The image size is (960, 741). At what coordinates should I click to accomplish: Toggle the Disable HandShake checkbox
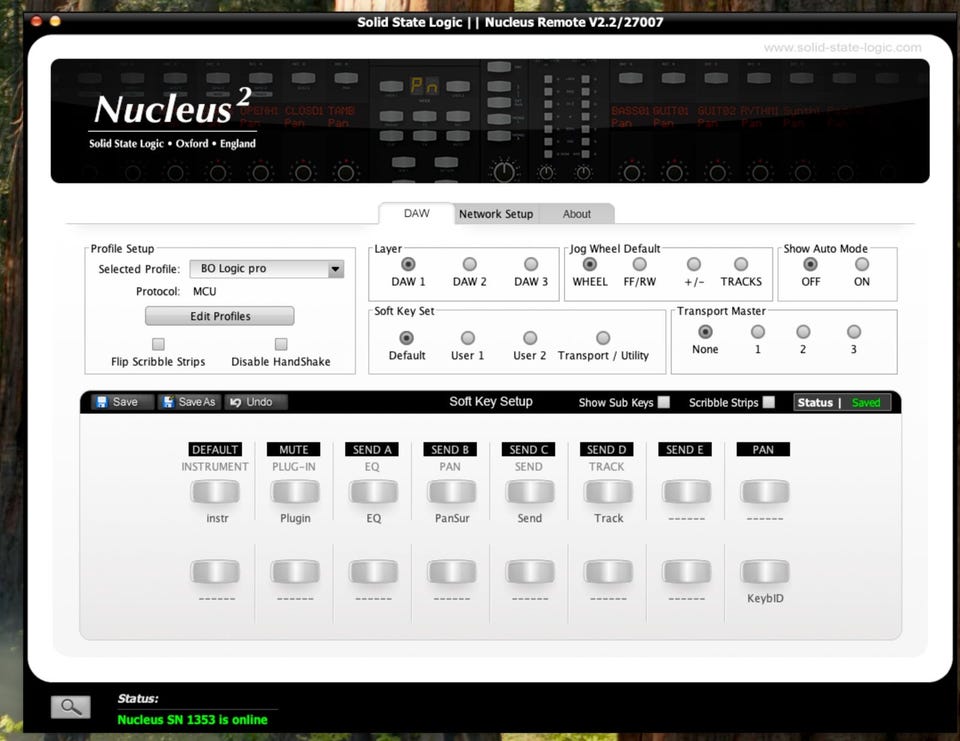click(281, 344)
